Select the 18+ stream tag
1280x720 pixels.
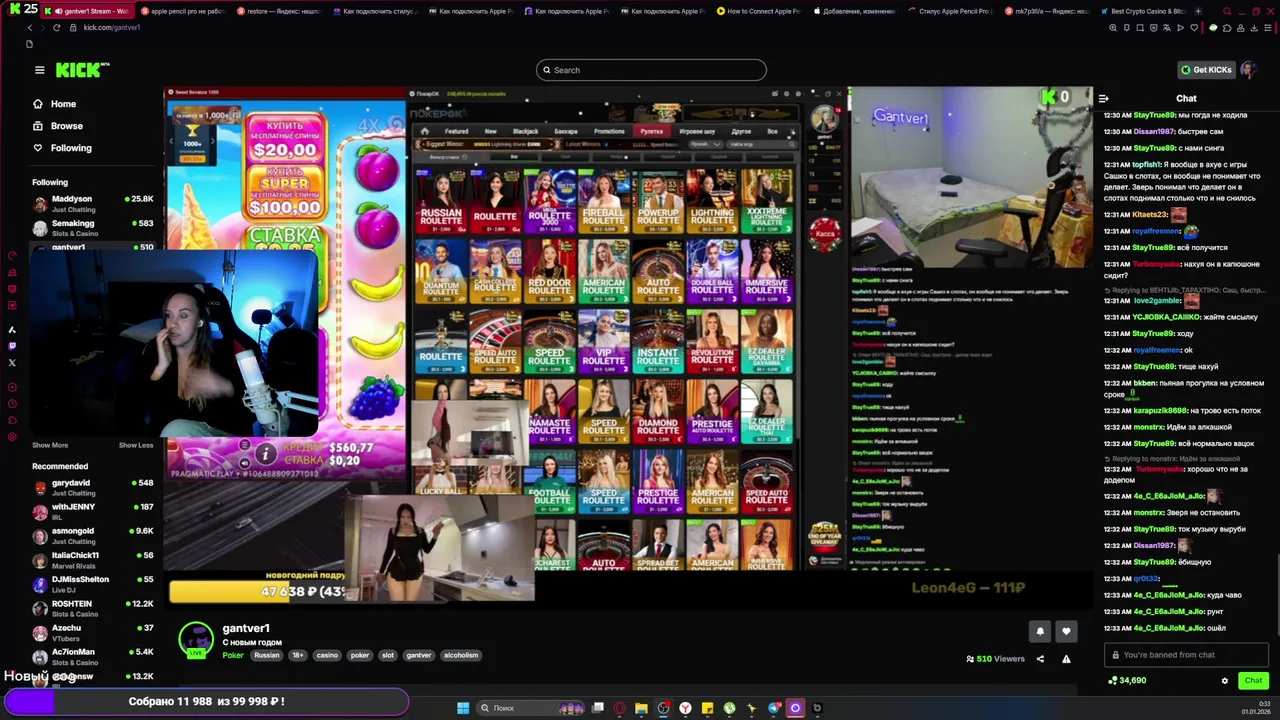click(297, 655)
